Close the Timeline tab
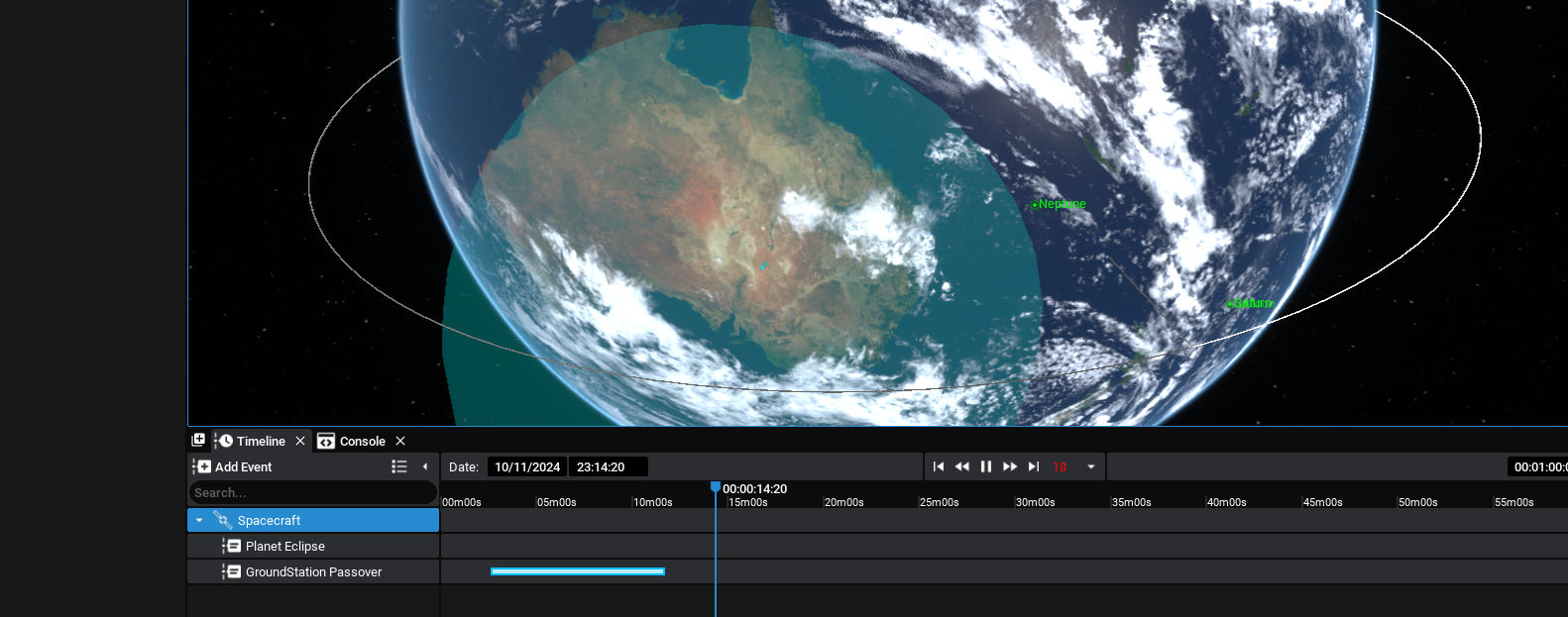This screenshot has width=1568, height=617. (x=300, y=441)
